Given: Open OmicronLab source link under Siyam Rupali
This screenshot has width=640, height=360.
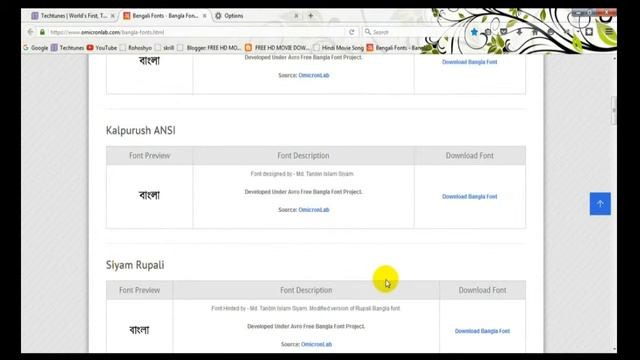Looking at the screenshot, I should pyautogui.click(x=316, y=344).
